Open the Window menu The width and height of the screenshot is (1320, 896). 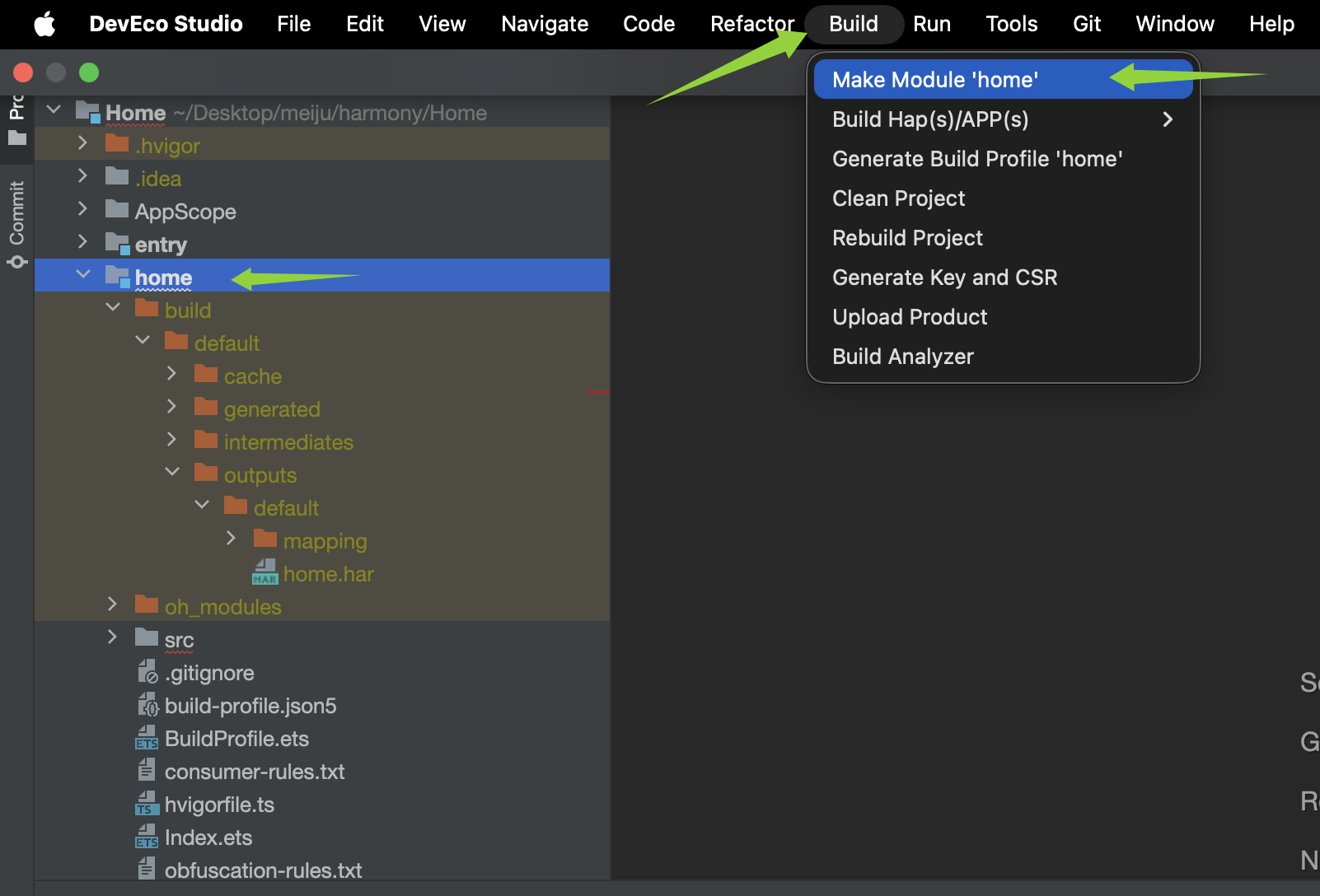point(1175,24)
